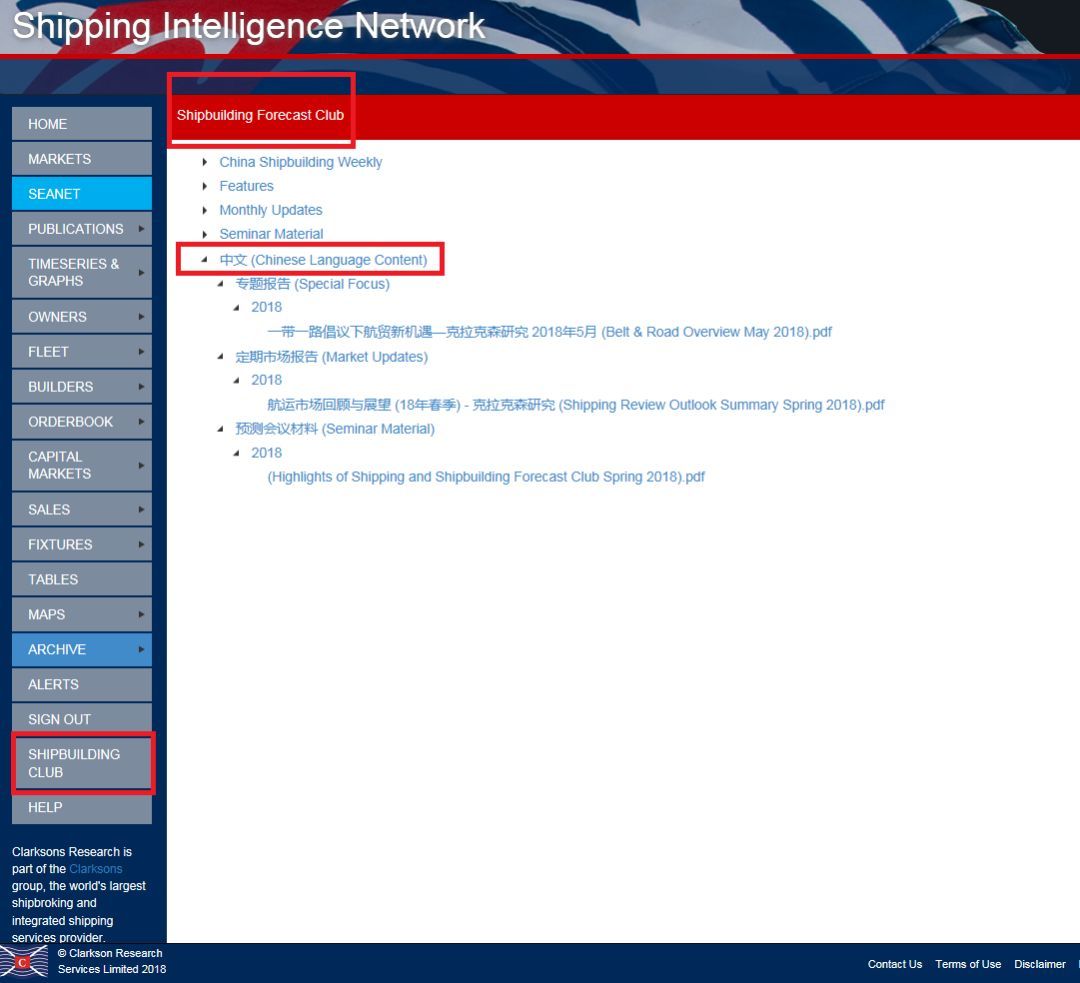Click the MAPS submenu arrow
The width and height of the screenshot is (1080, 983).
click(141, 614)
